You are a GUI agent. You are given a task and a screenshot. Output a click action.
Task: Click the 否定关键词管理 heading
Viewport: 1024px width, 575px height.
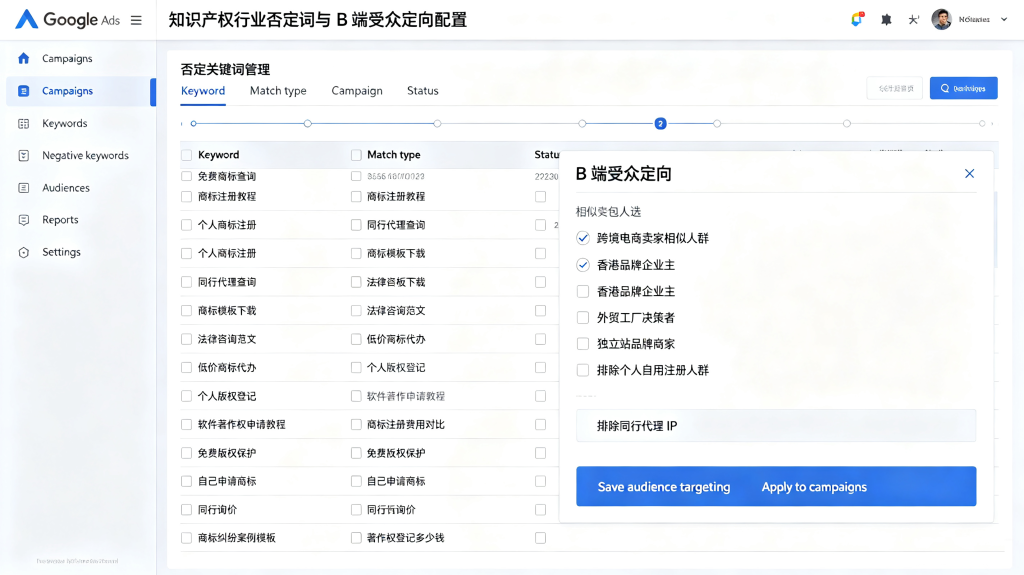pos(225,69)
